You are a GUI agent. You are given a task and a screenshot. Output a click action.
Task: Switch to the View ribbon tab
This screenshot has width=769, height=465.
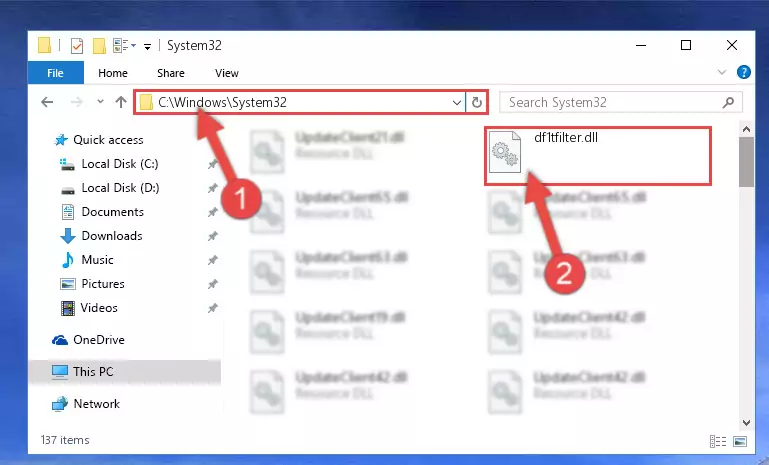point(227,73)
